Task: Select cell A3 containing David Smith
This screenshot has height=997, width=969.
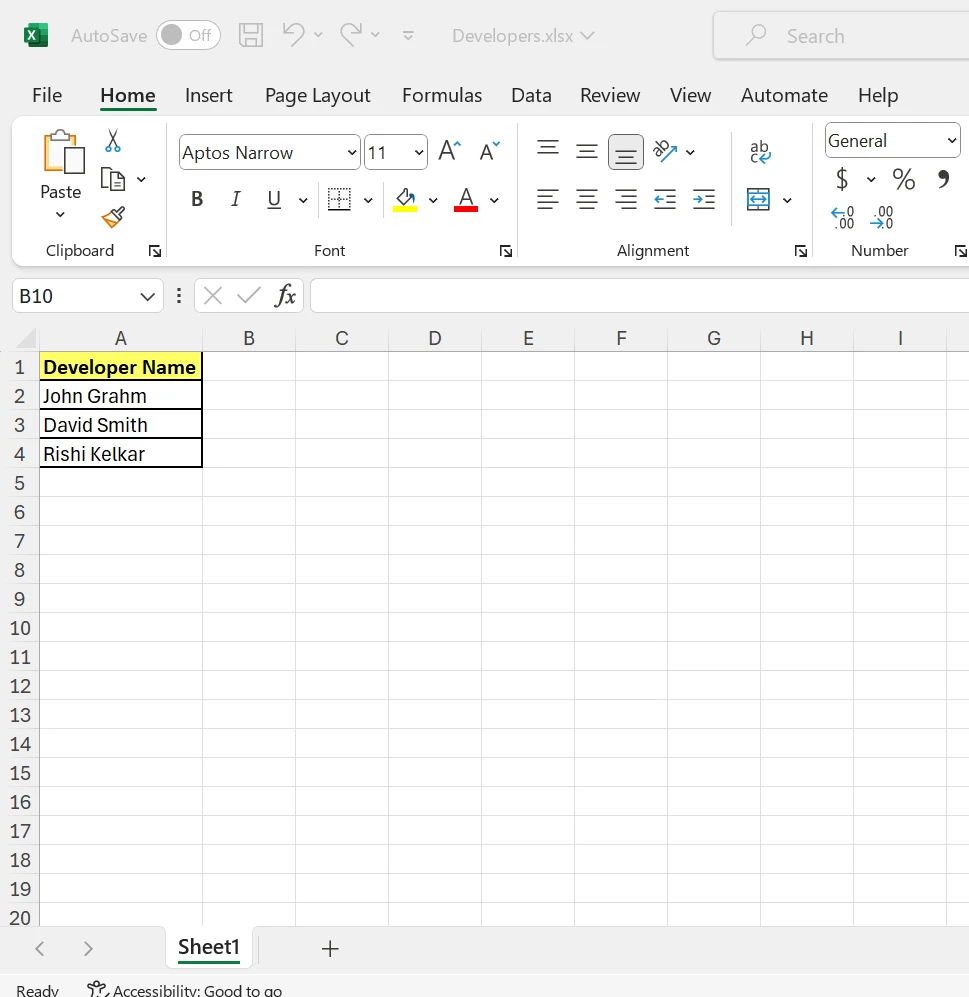Action: coord(120,425)
